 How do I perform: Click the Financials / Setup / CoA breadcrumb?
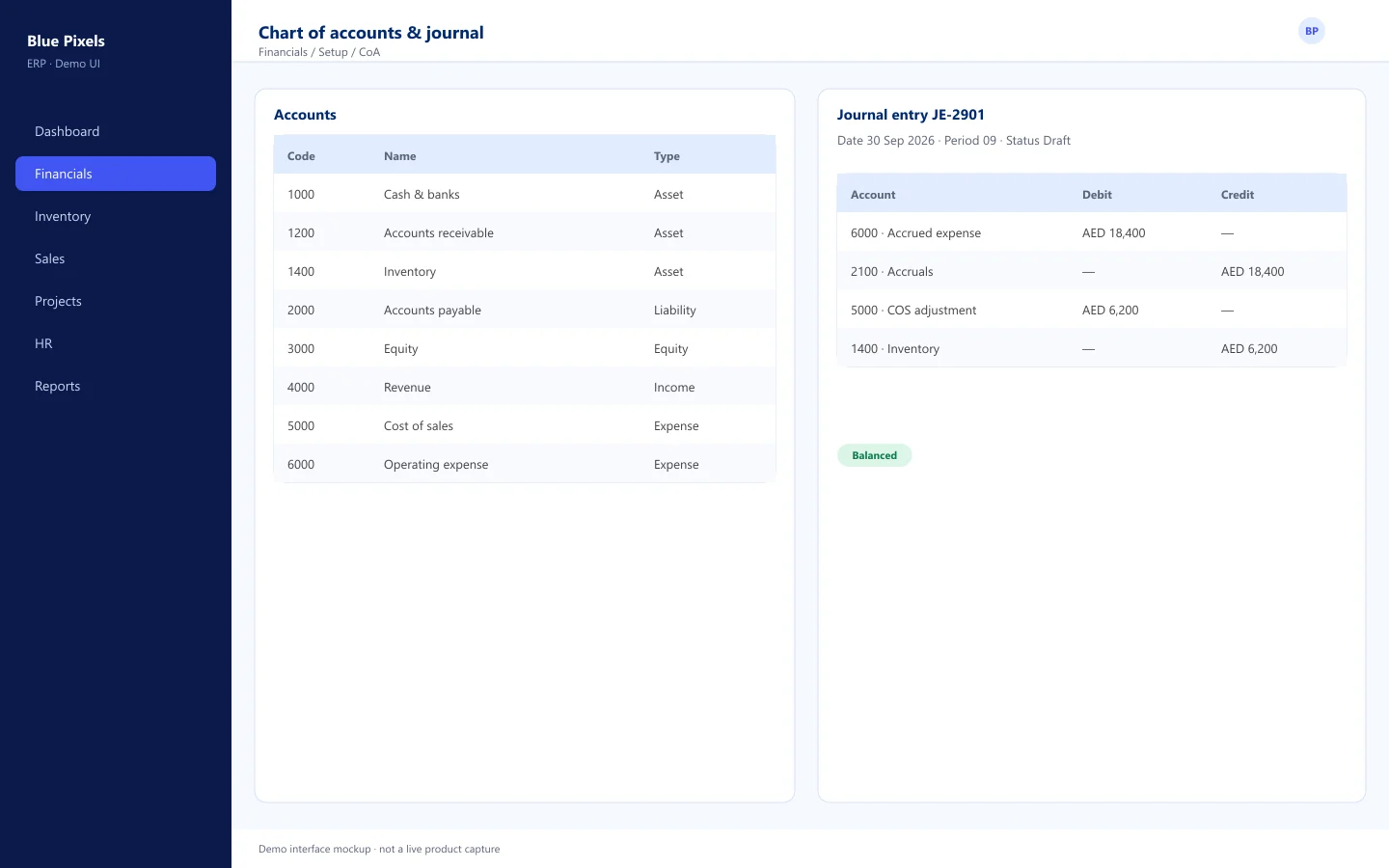pos(319,52)
